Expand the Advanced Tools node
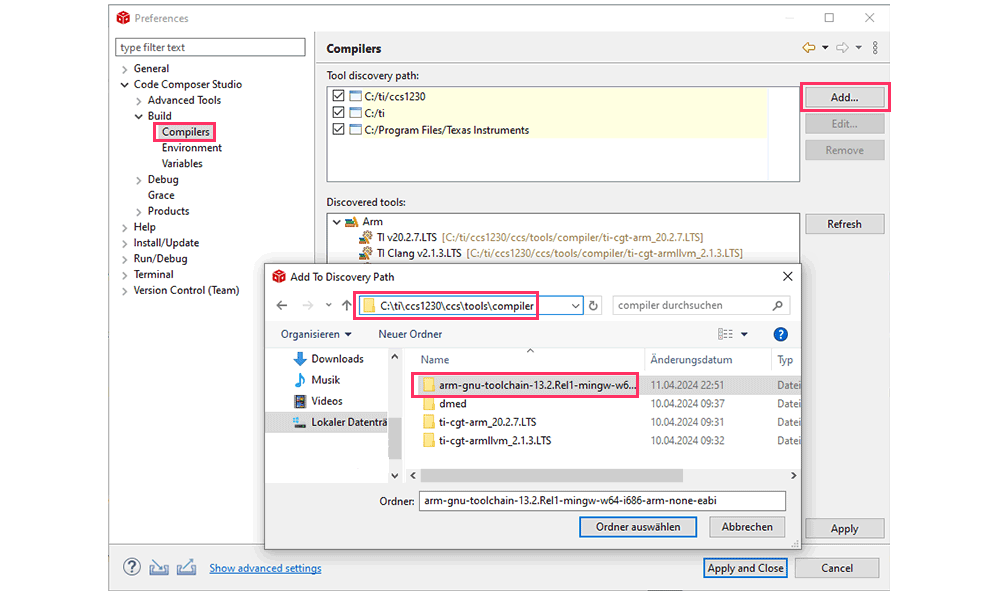Viewport: 1000px width, 600px height. click(138, 101)
